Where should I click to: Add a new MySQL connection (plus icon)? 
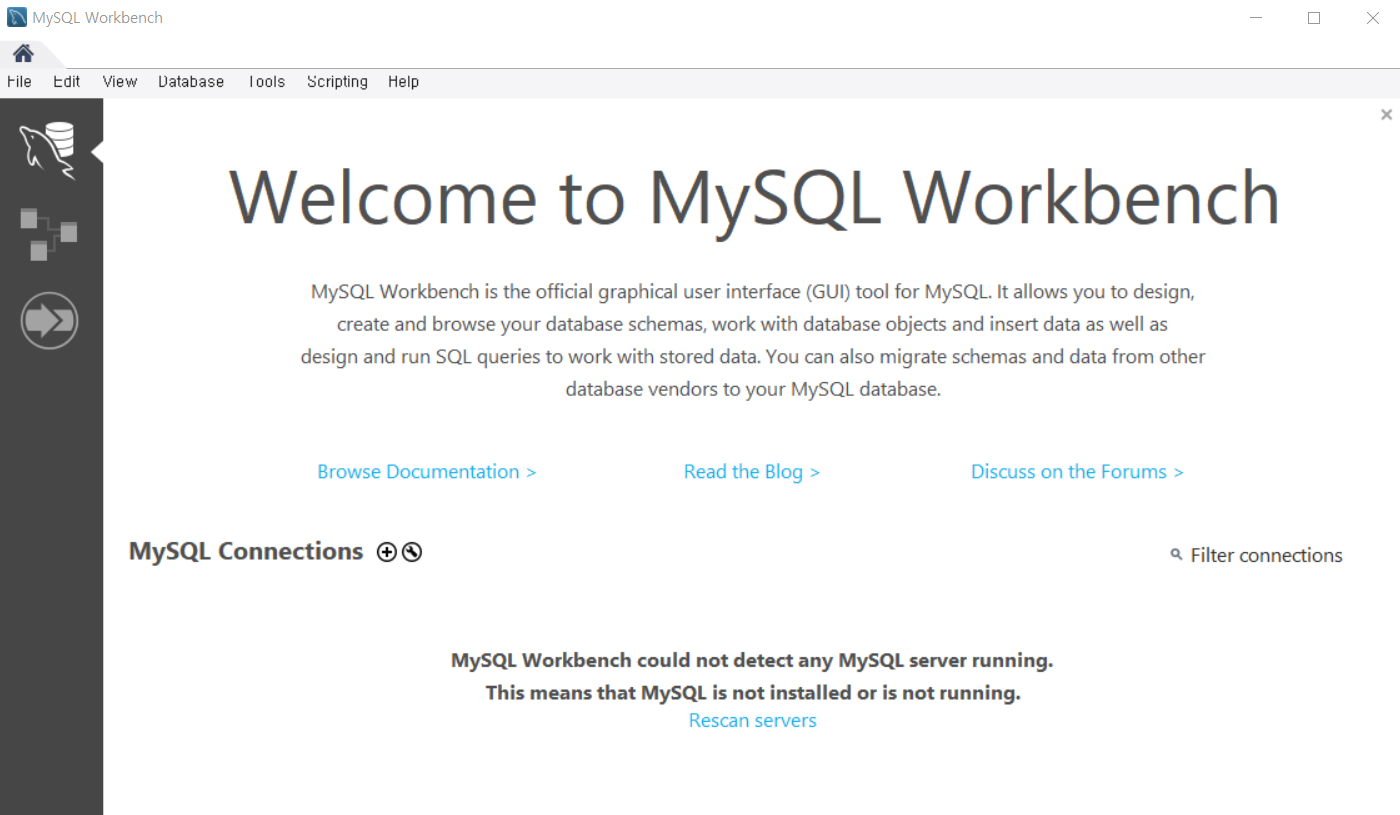[x=387, y=552]
